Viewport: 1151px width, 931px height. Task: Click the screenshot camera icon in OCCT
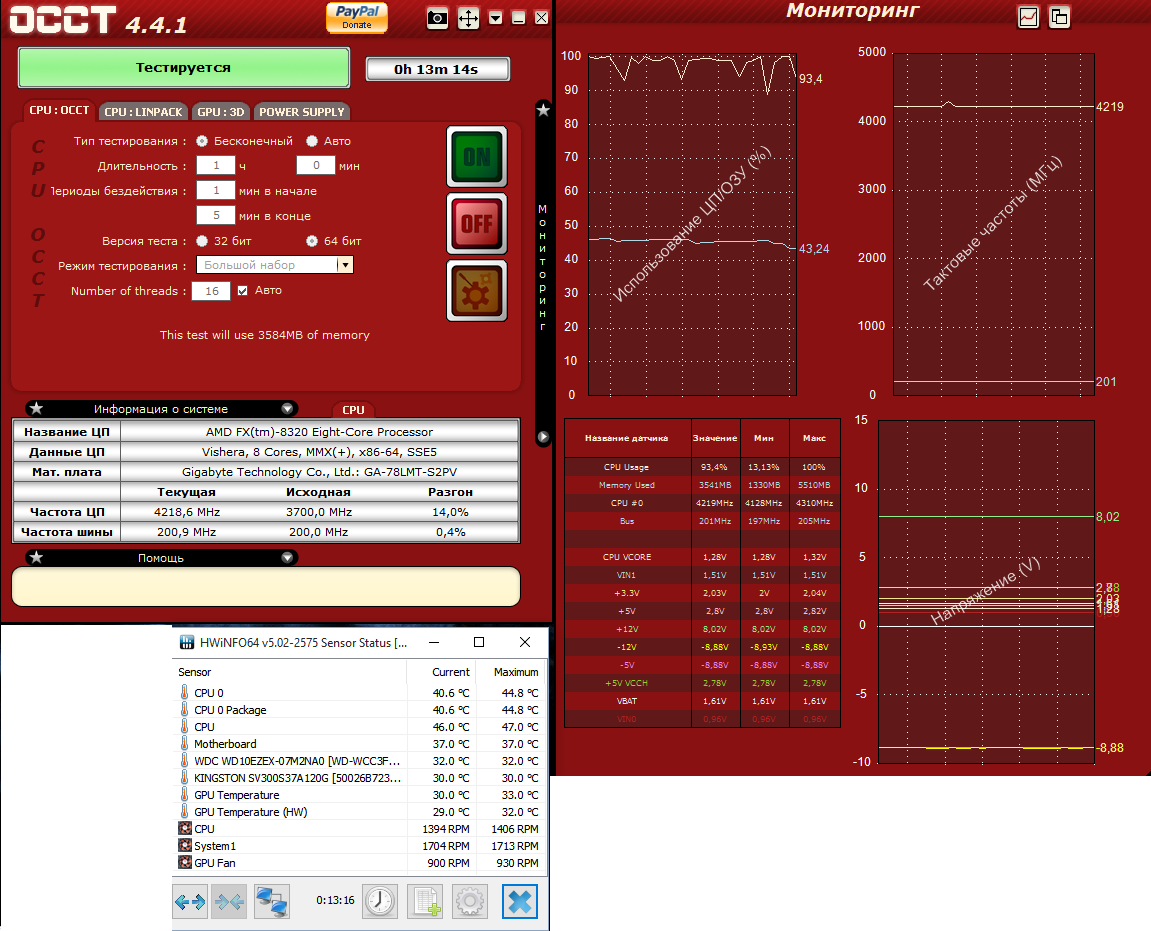(437, 18)
